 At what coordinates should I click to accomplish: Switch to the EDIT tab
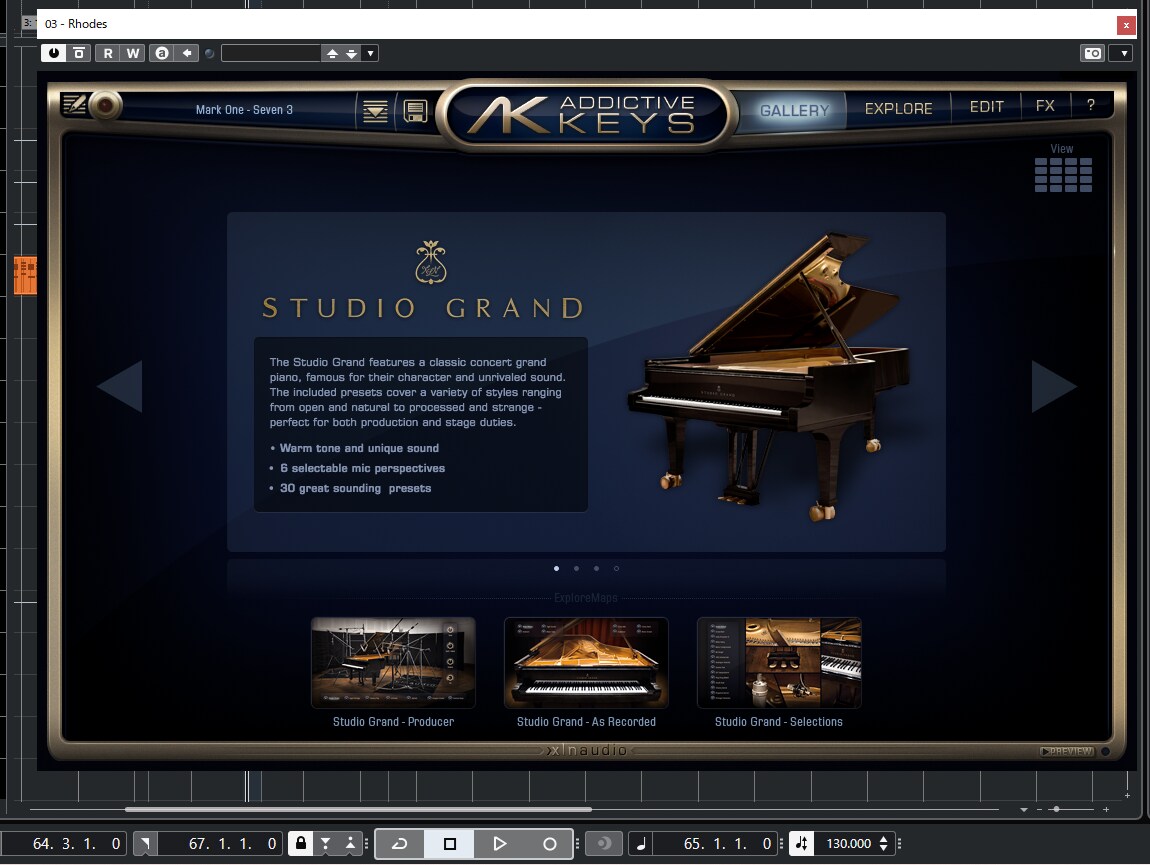click(x=986, y=107)
